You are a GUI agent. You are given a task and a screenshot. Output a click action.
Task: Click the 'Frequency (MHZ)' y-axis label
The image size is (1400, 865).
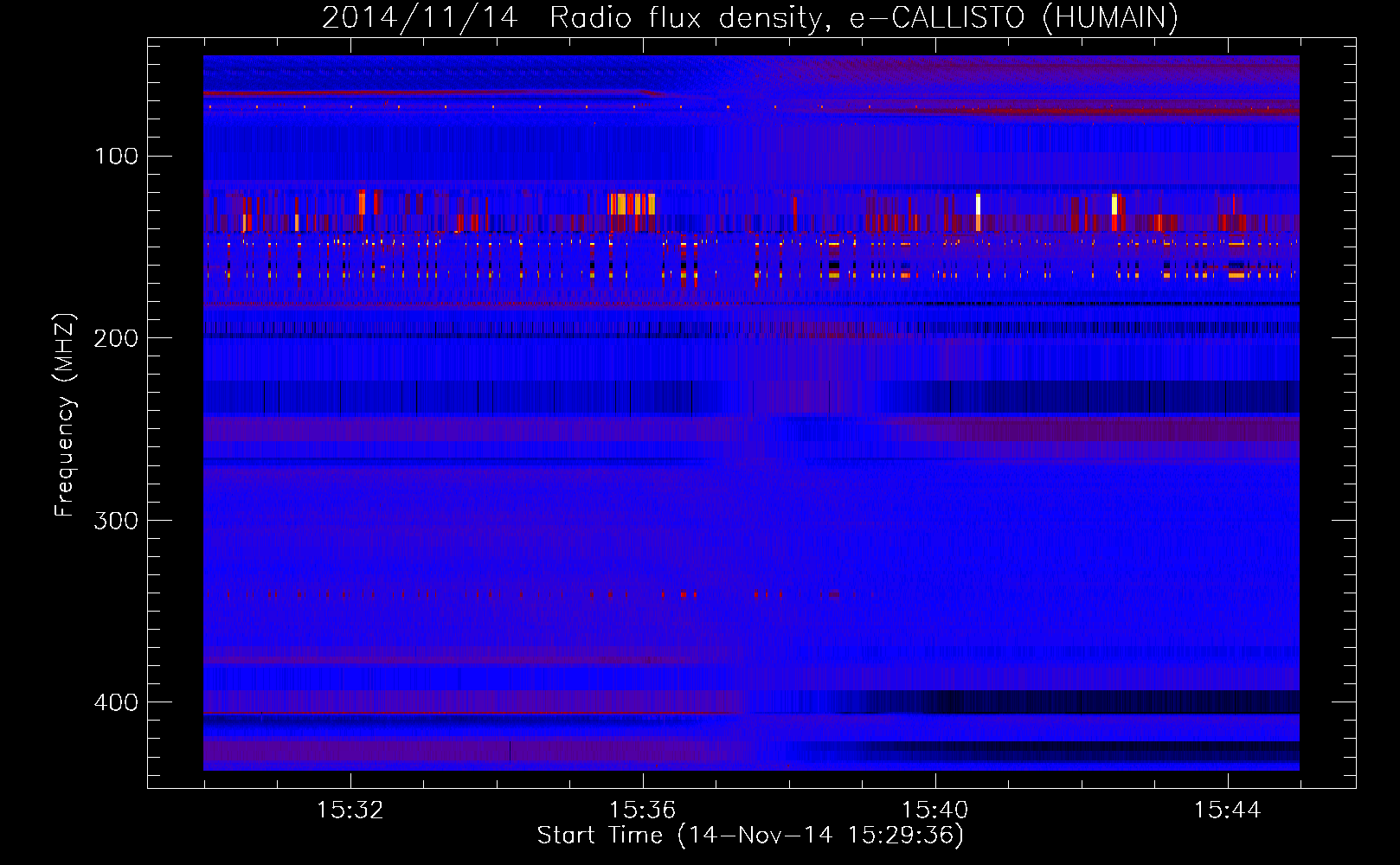pyautogui.click(x=65, y=414)
